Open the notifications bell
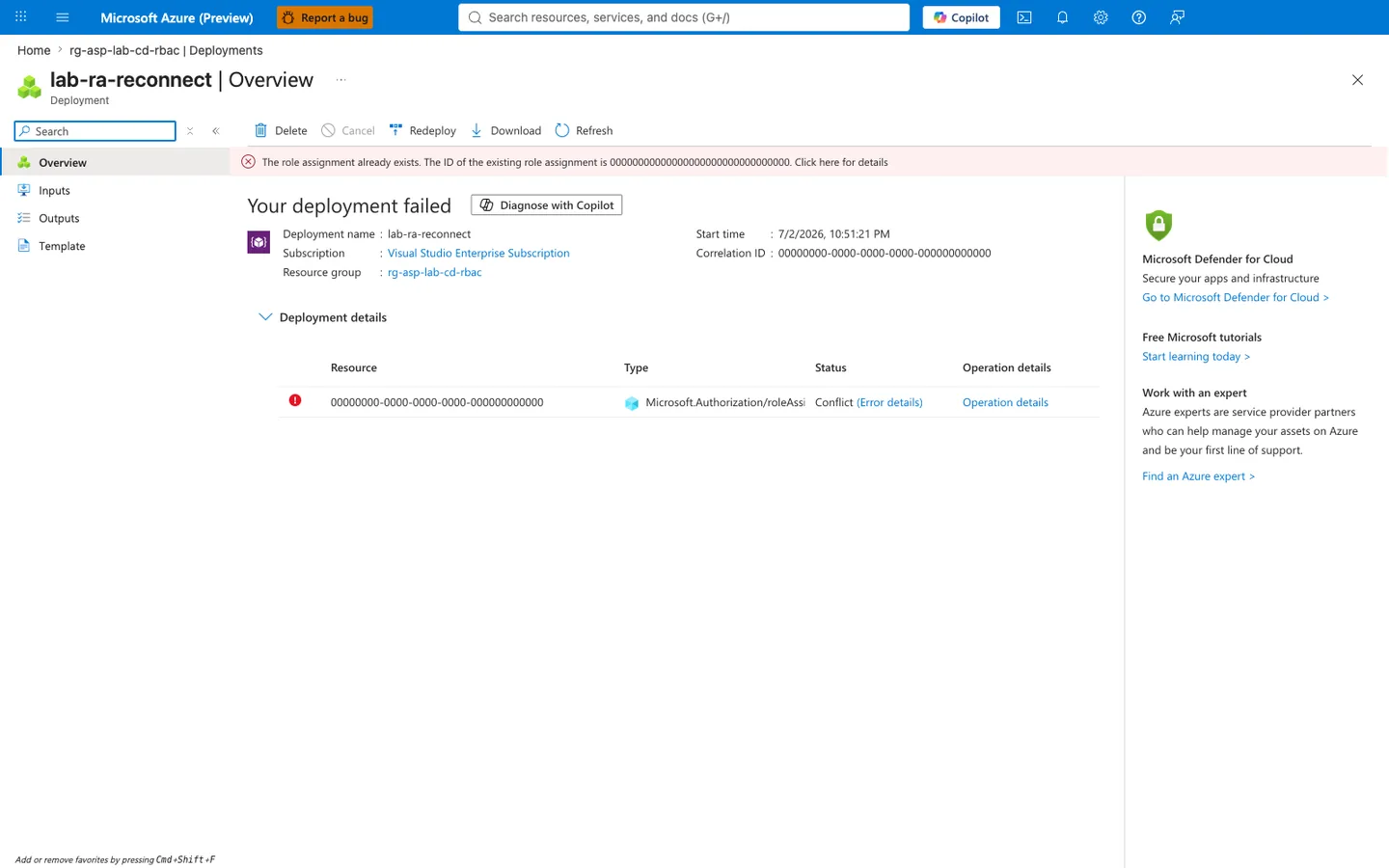 1062,17
